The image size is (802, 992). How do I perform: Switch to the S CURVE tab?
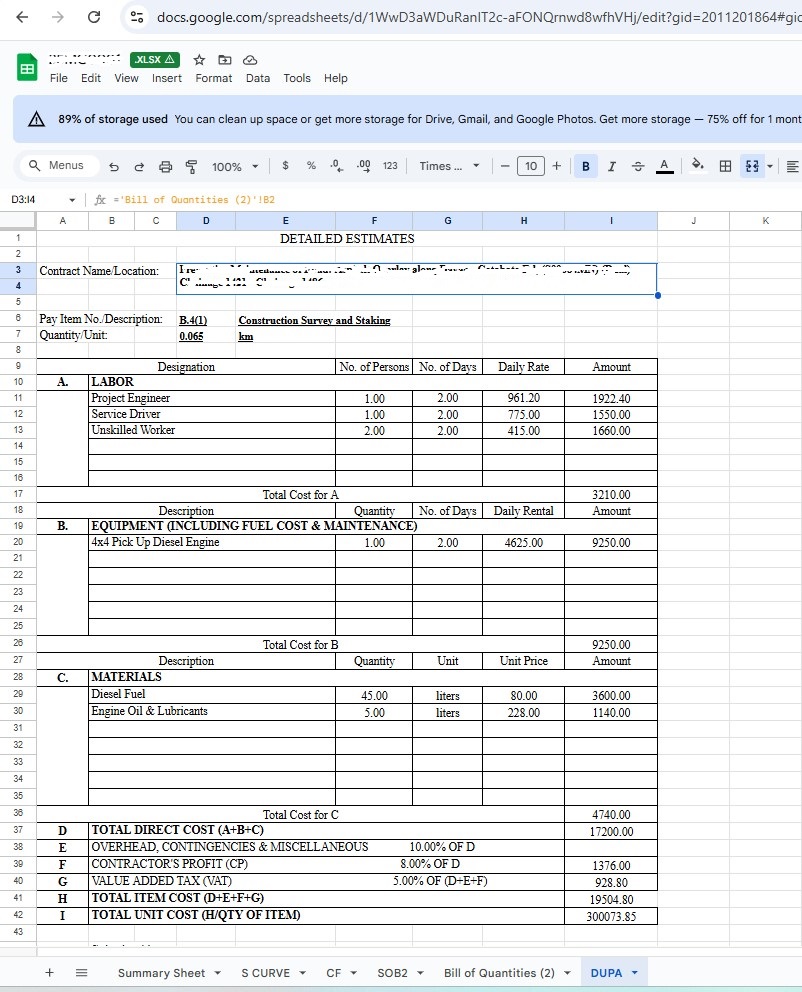pyautogui.click(x=266, y=973)
